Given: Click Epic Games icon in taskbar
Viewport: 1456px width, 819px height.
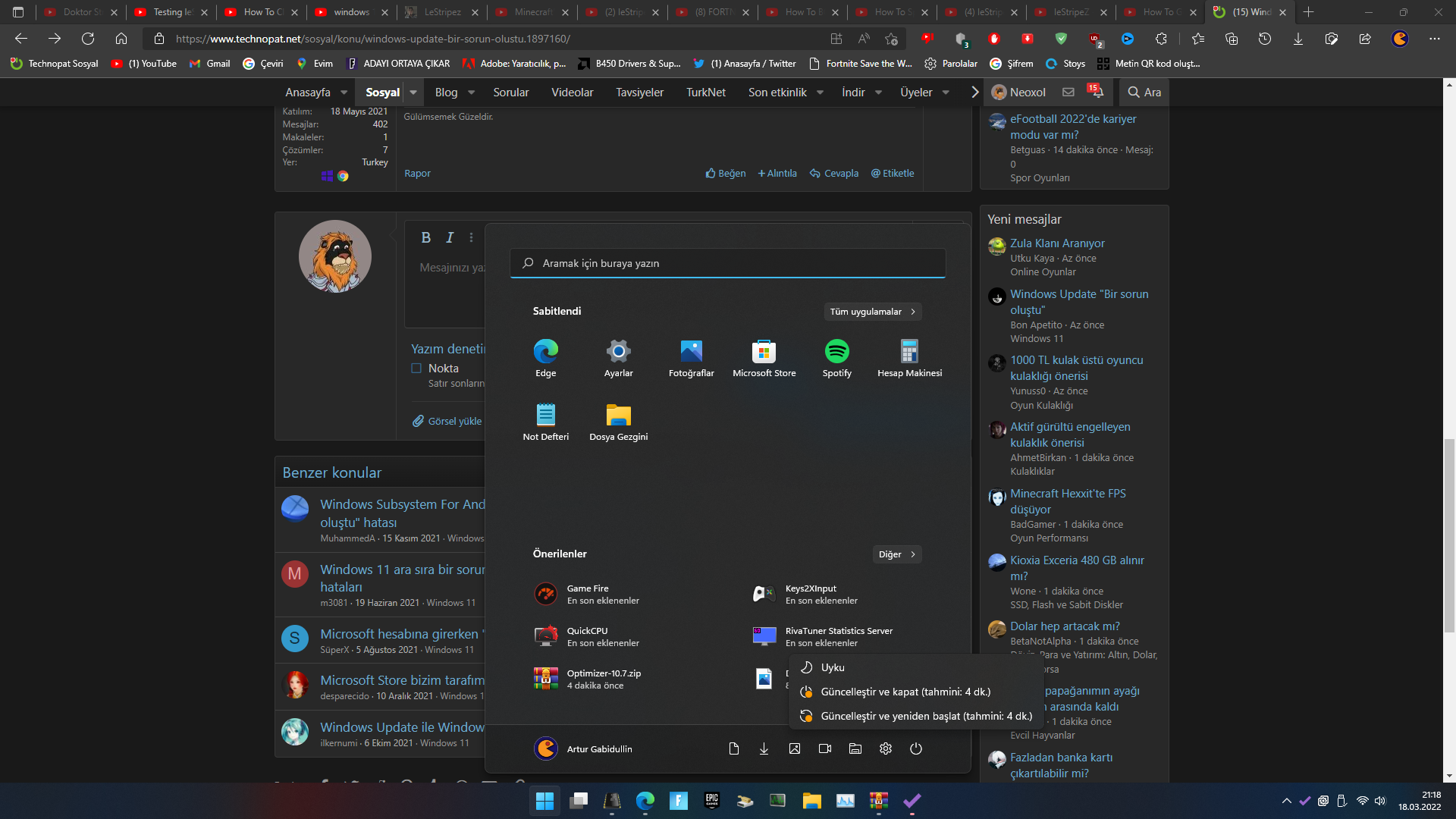Looking at the screenshot, I should pos(711,801).
